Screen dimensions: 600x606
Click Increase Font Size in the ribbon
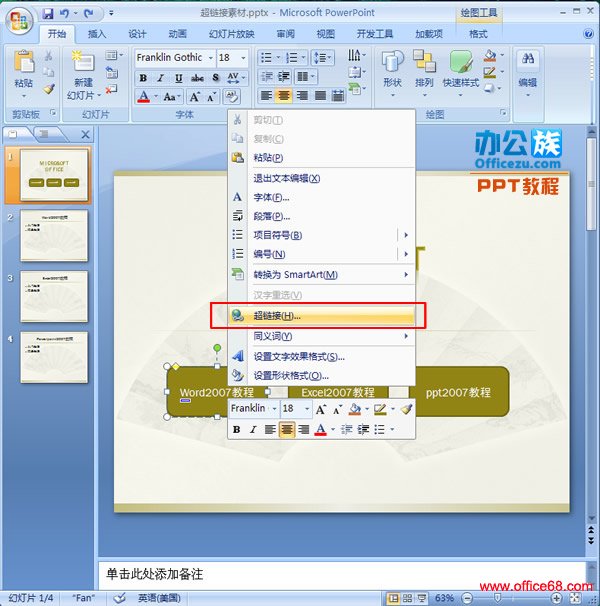point(194,97)
